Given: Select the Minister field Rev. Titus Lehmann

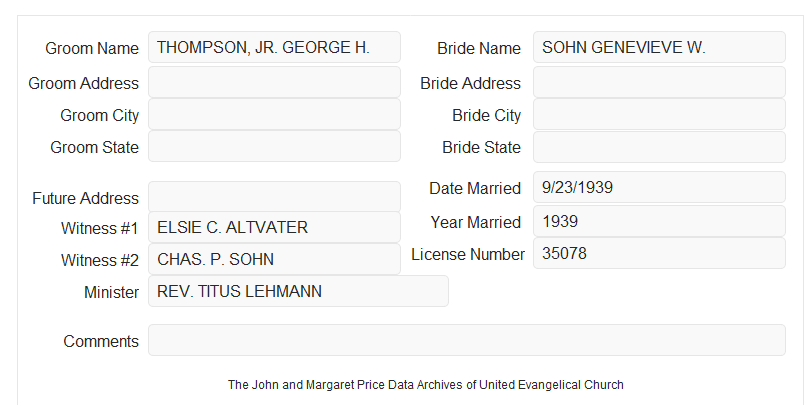Looking at the screenshot, I should (298, 291).
